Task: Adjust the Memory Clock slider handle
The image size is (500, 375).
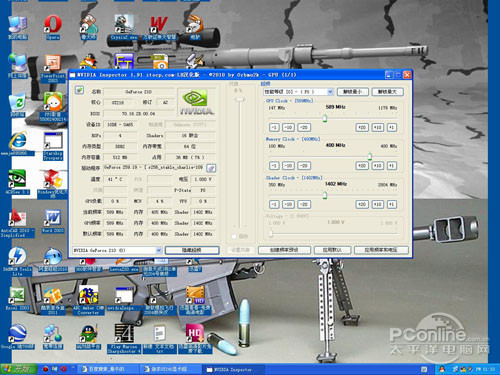Action: coord(370,156)
